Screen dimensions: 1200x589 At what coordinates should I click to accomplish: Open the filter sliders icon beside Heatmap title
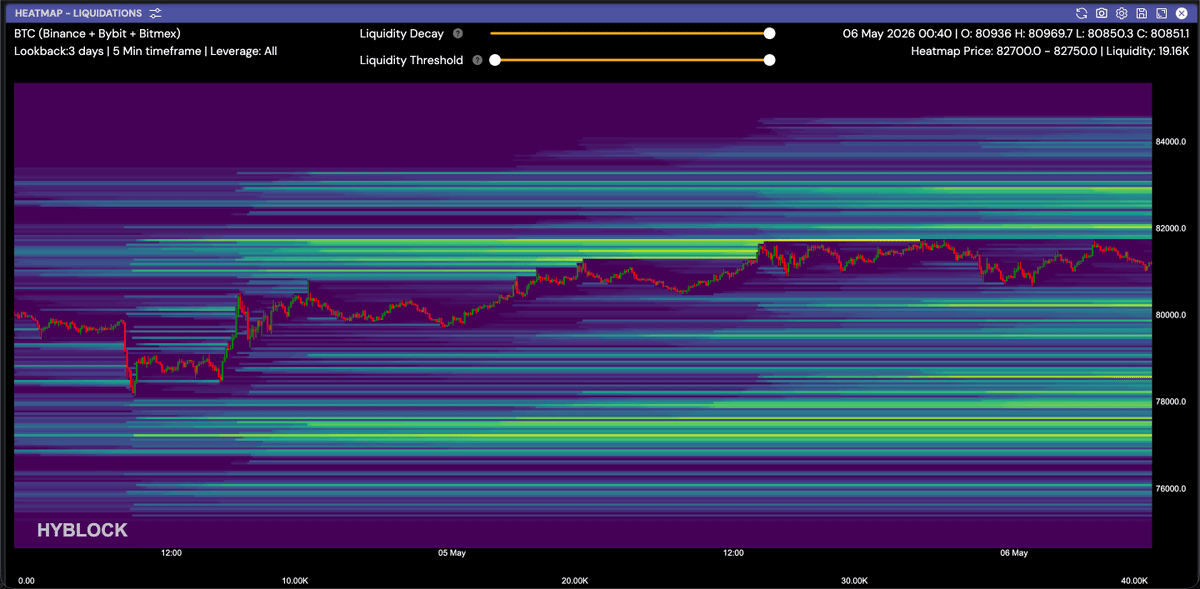tap(155, 13)
